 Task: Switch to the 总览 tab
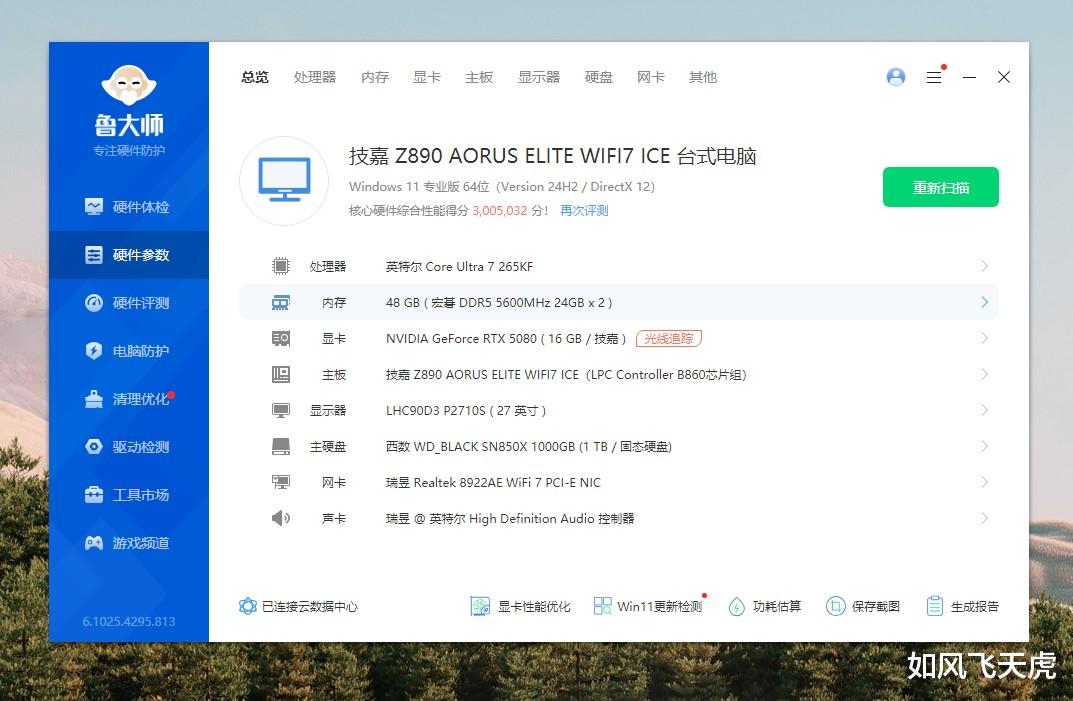tap(255, 77)
